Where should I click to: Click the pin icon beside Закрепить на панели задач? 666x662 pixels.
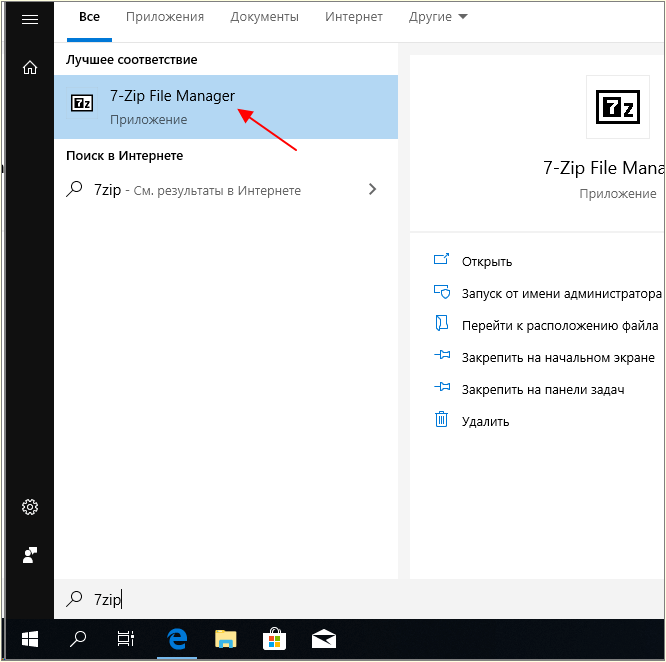point(442,386)
